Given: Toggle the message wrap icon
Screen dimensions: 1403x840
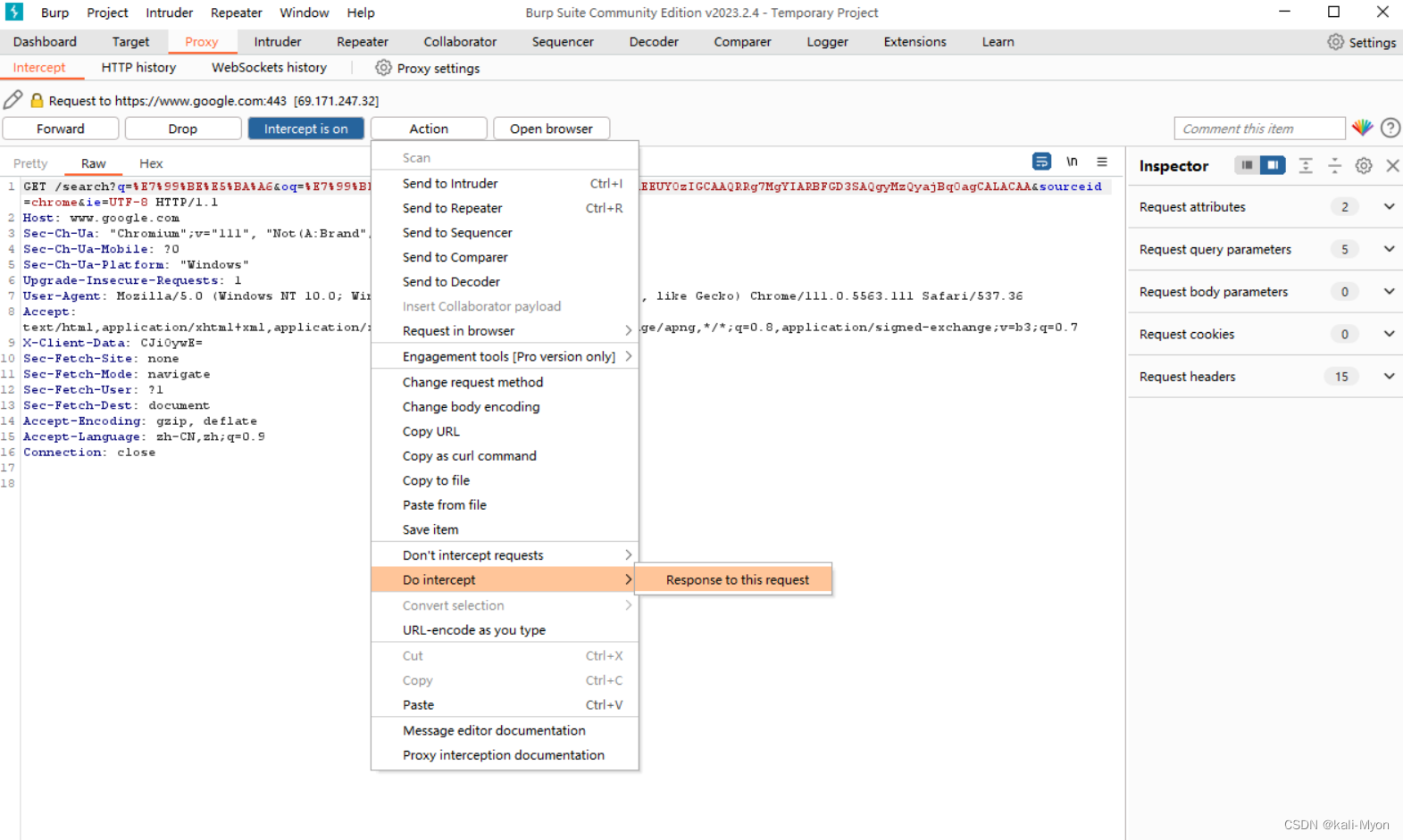Looking at the screenshot, I should (1041, 162).
